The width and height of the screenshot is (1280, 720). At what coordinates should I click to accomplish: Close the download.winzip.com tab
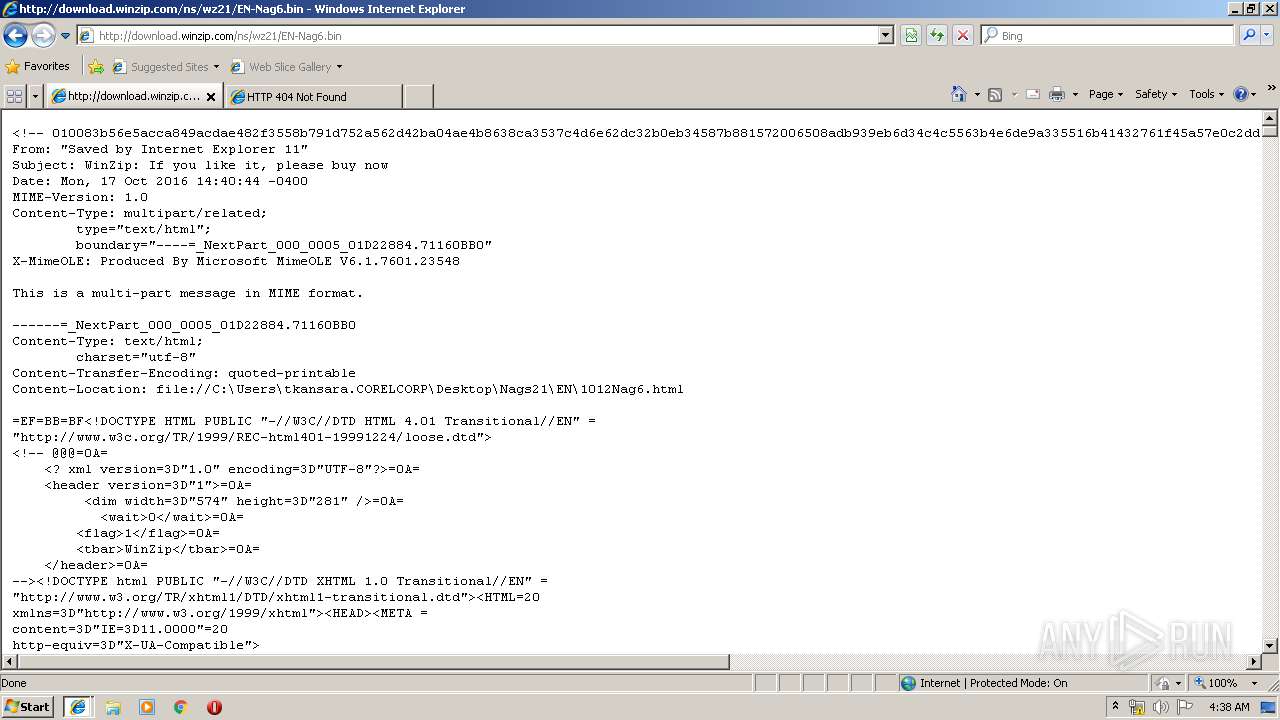(211, 97)
